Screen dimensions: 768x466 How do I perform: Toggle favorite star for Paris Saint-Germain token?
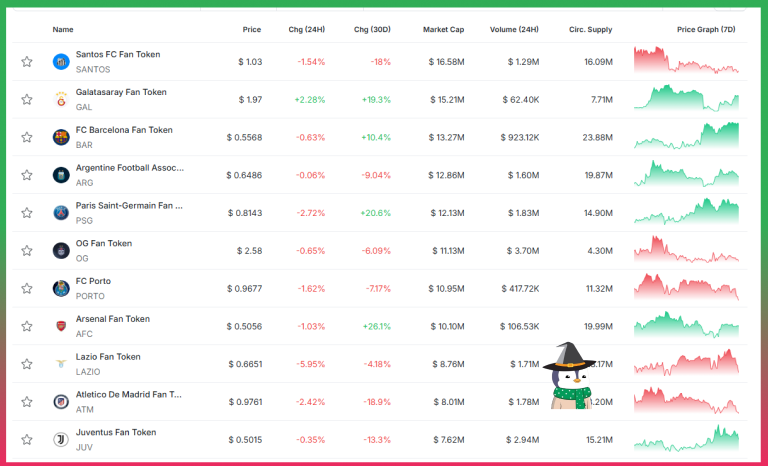(x=27, y=213)
